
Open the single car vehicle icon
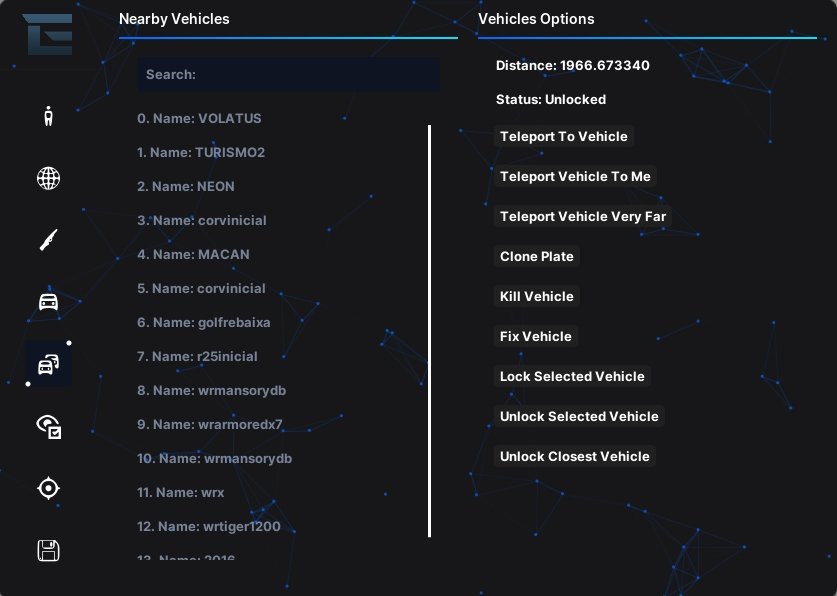tap(49, 302)
